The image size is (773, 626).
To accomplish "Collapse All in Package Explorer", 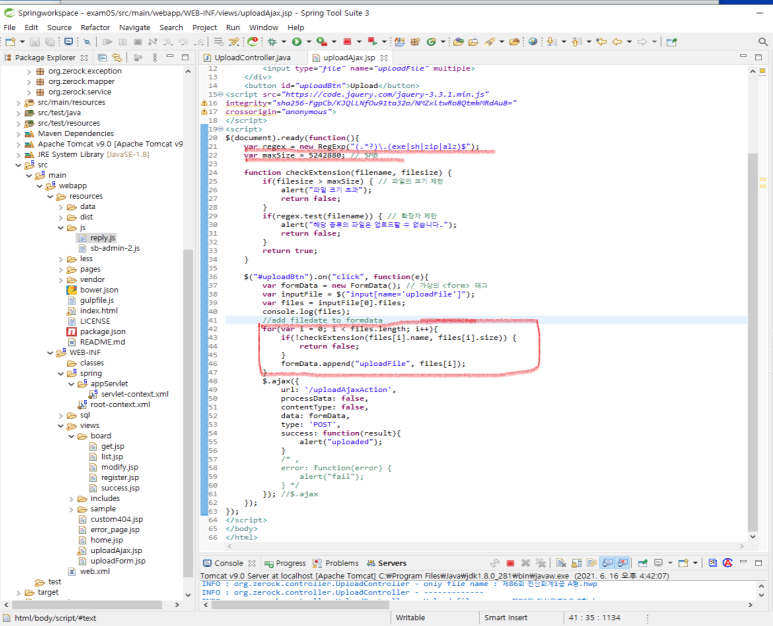I will 102,58.
